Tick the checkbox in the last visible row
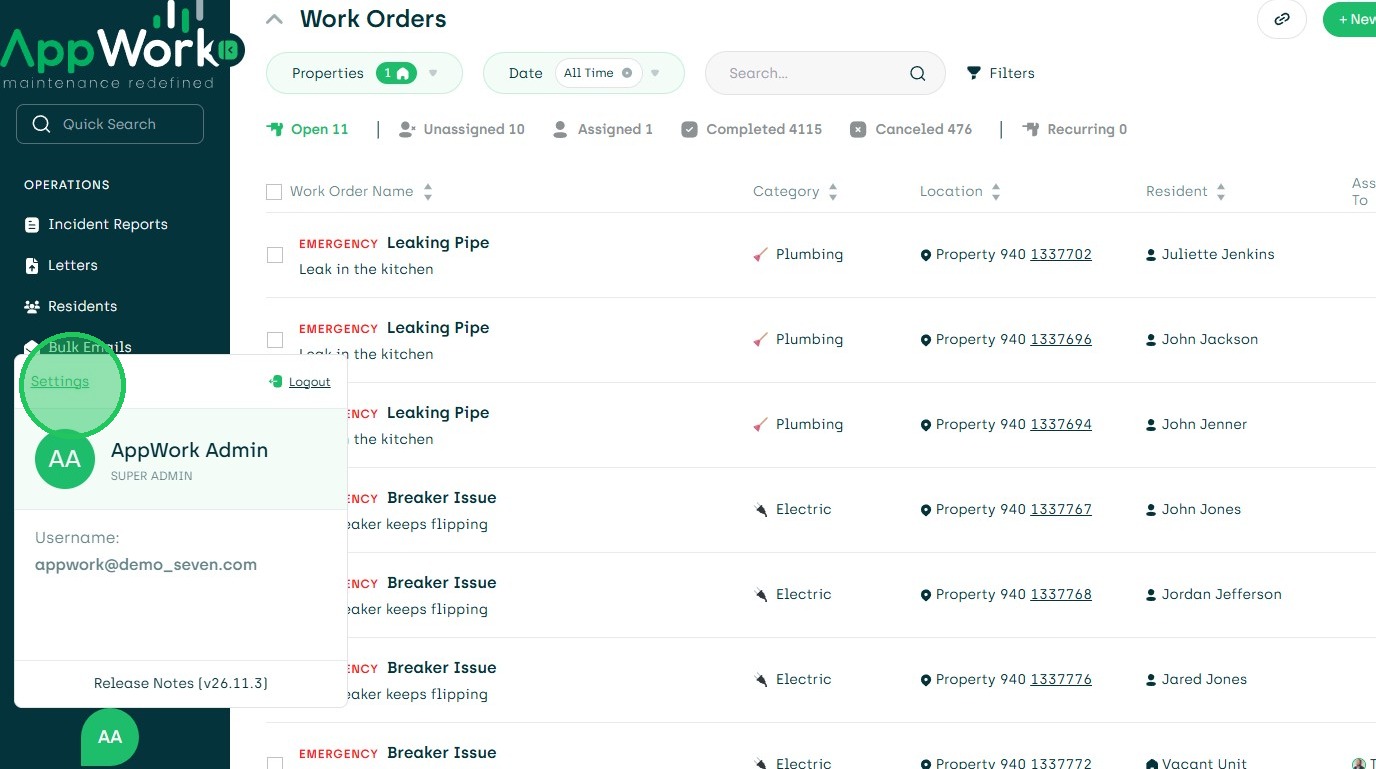This screenshot has width=1376, height=769. coord(275,764)
